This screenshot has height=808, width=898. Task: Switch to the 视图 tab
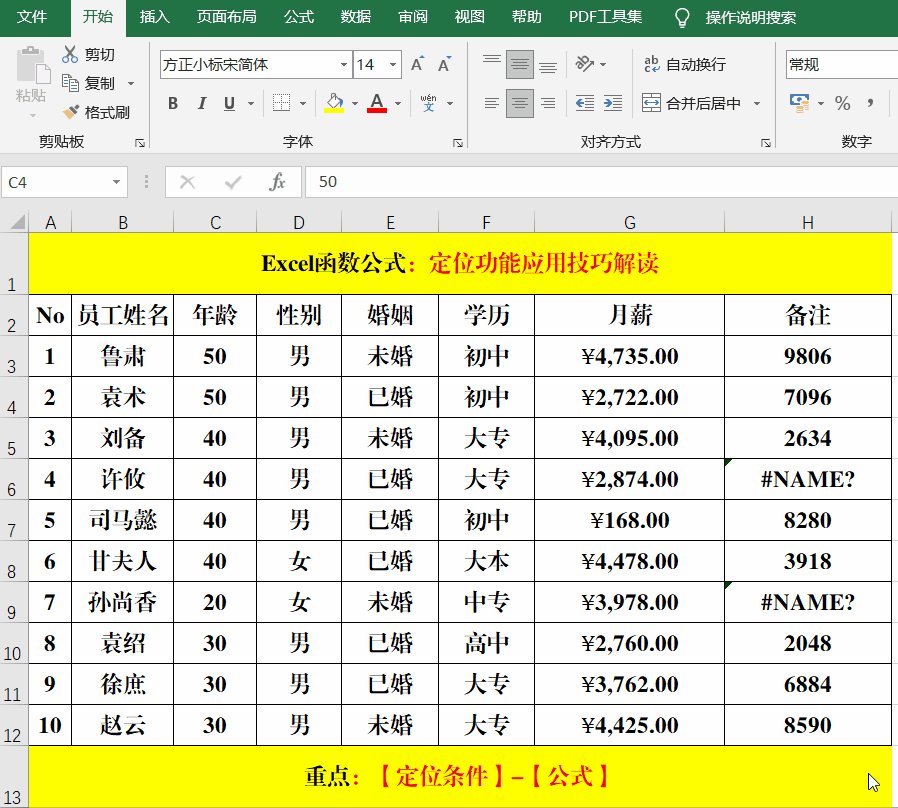[x=470, y=17]
